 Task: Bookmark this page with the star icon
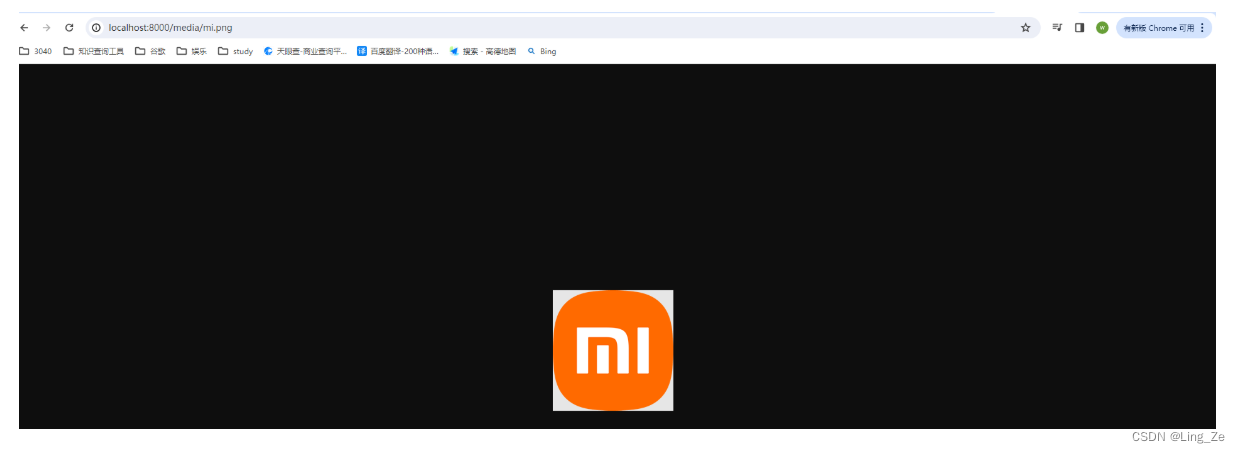1025,28
